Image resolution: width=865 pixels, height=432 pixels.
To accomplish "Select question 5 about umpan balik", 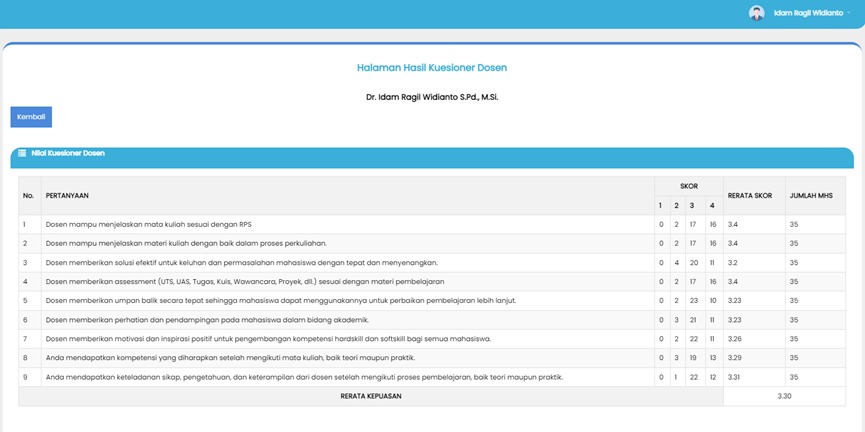I will pos(280,300).
